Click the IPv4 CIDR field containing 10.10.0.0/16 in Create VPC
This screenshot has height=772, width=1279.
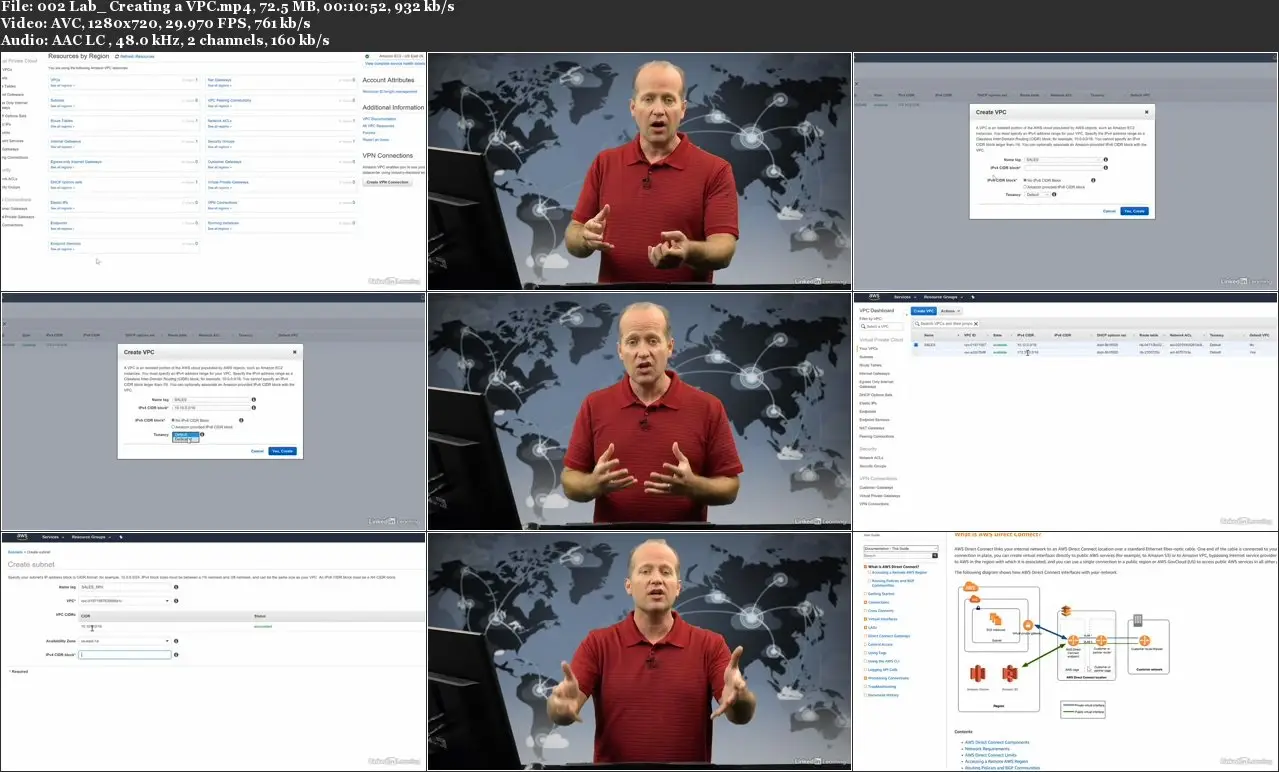[211, 407]
